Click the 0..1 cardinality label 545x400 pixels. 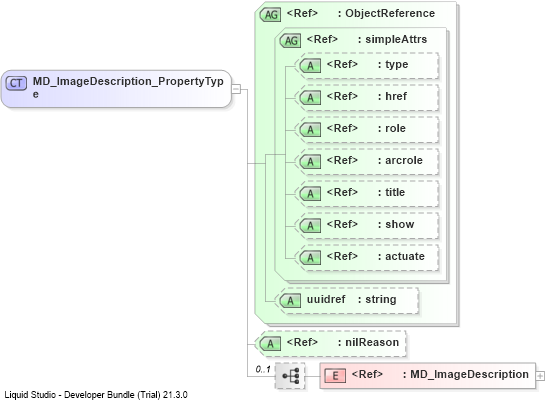click(263, 369)
